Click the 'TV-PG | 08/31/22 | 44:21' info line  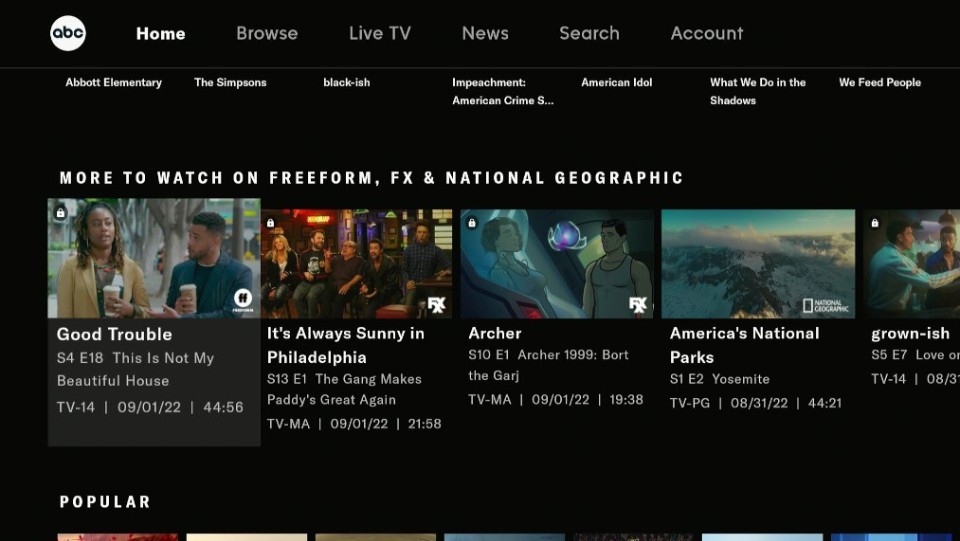tap(756, 403)
